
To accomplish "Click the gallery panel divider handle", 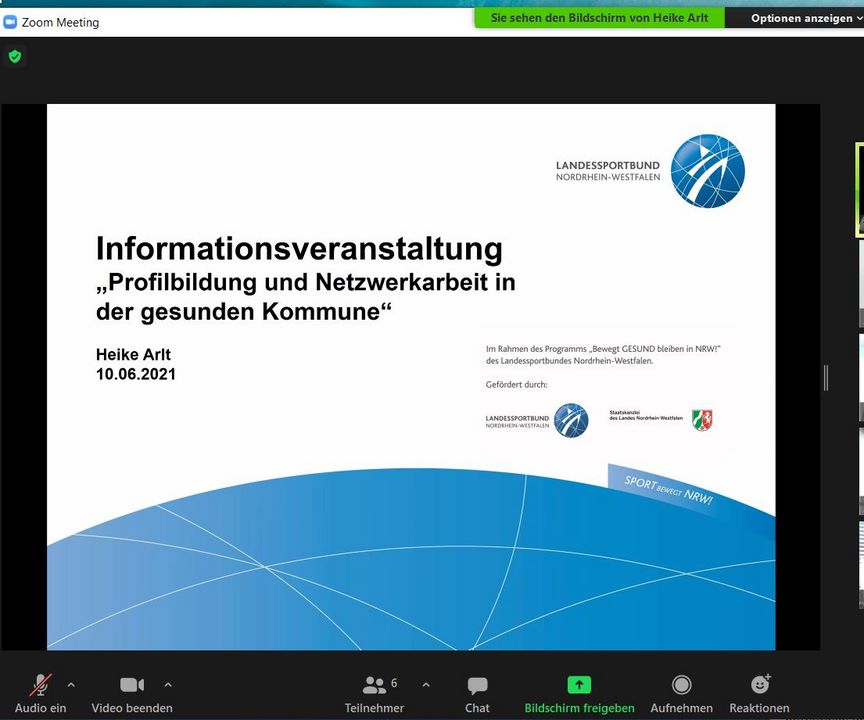I will pyautogui.click(x=825, y=378).
